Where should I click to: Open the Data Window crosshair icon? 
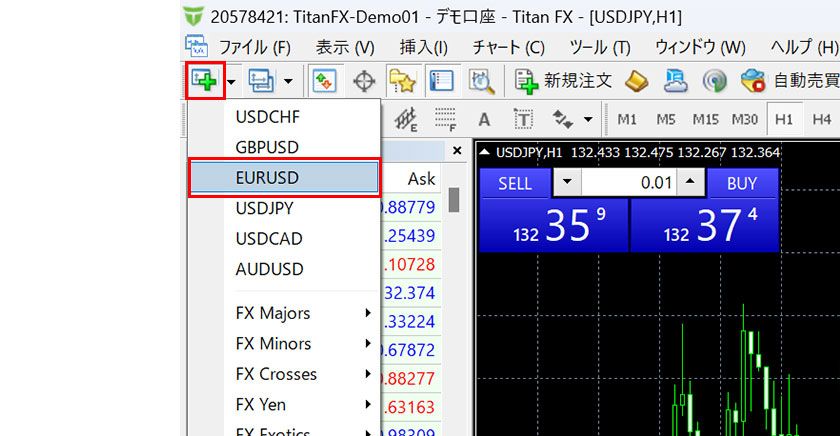pos(364,81)
